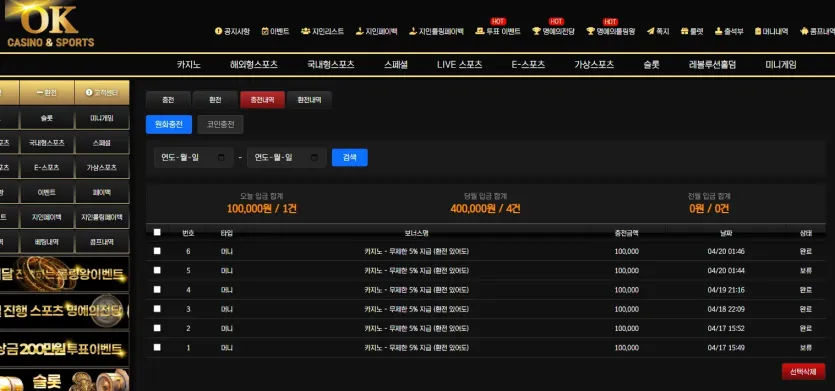The image size is (835, 391).
Task: Click the icon beside top 지인롤링페이백
Action: [413, 31]
